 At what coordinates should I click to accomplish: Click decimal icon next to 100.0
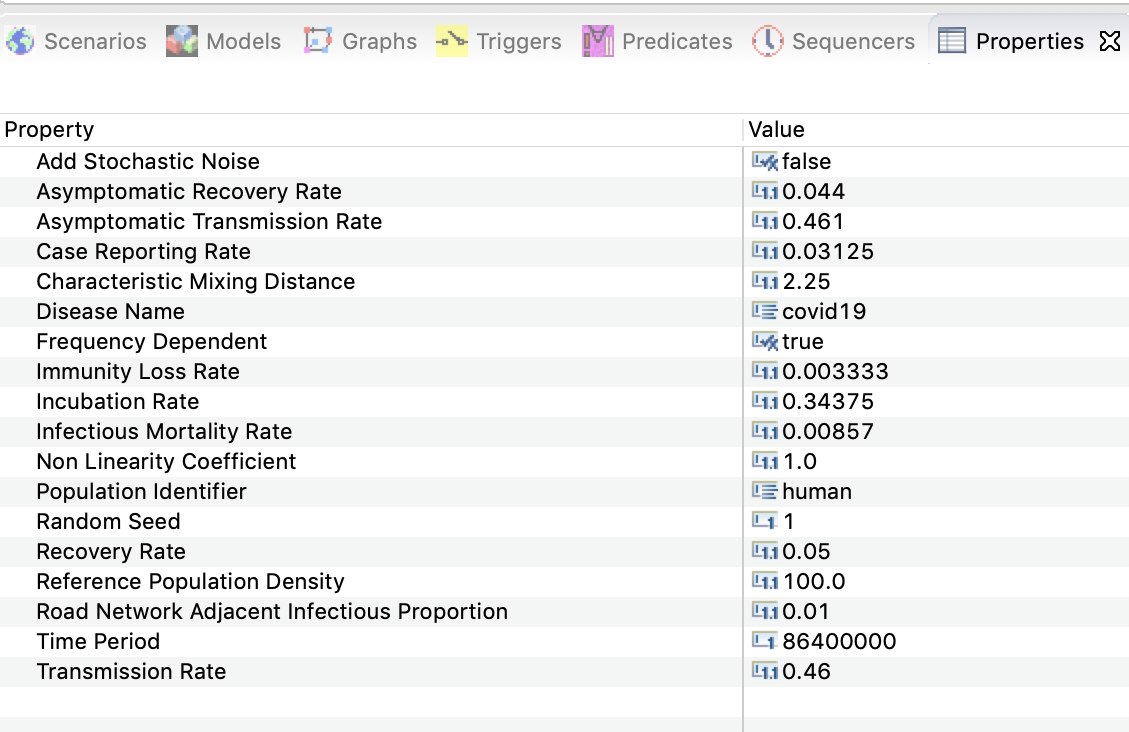[765, 582]
